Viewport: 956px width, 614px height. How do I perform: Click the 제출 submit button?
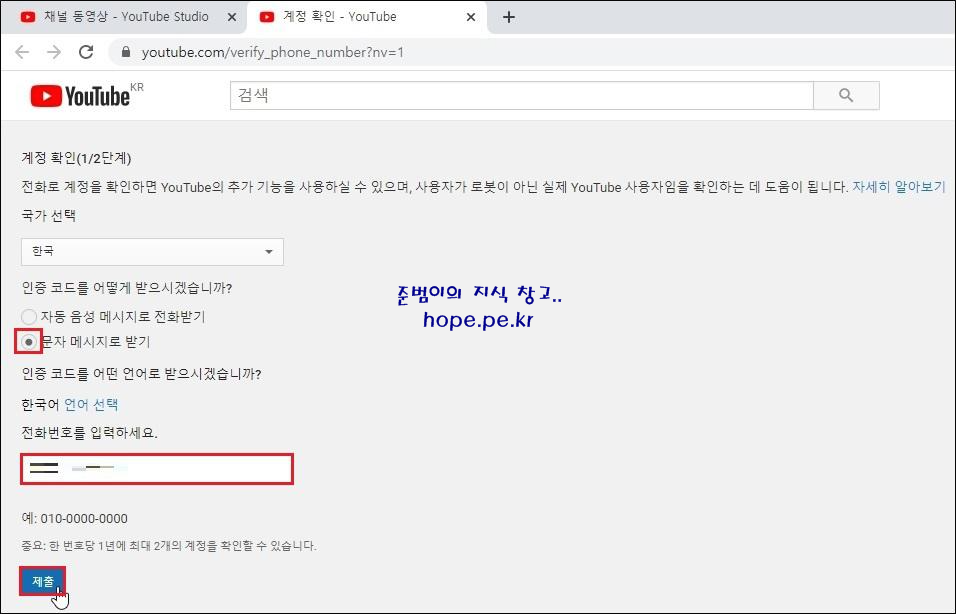pyautogui.click(x=43, y=581)
